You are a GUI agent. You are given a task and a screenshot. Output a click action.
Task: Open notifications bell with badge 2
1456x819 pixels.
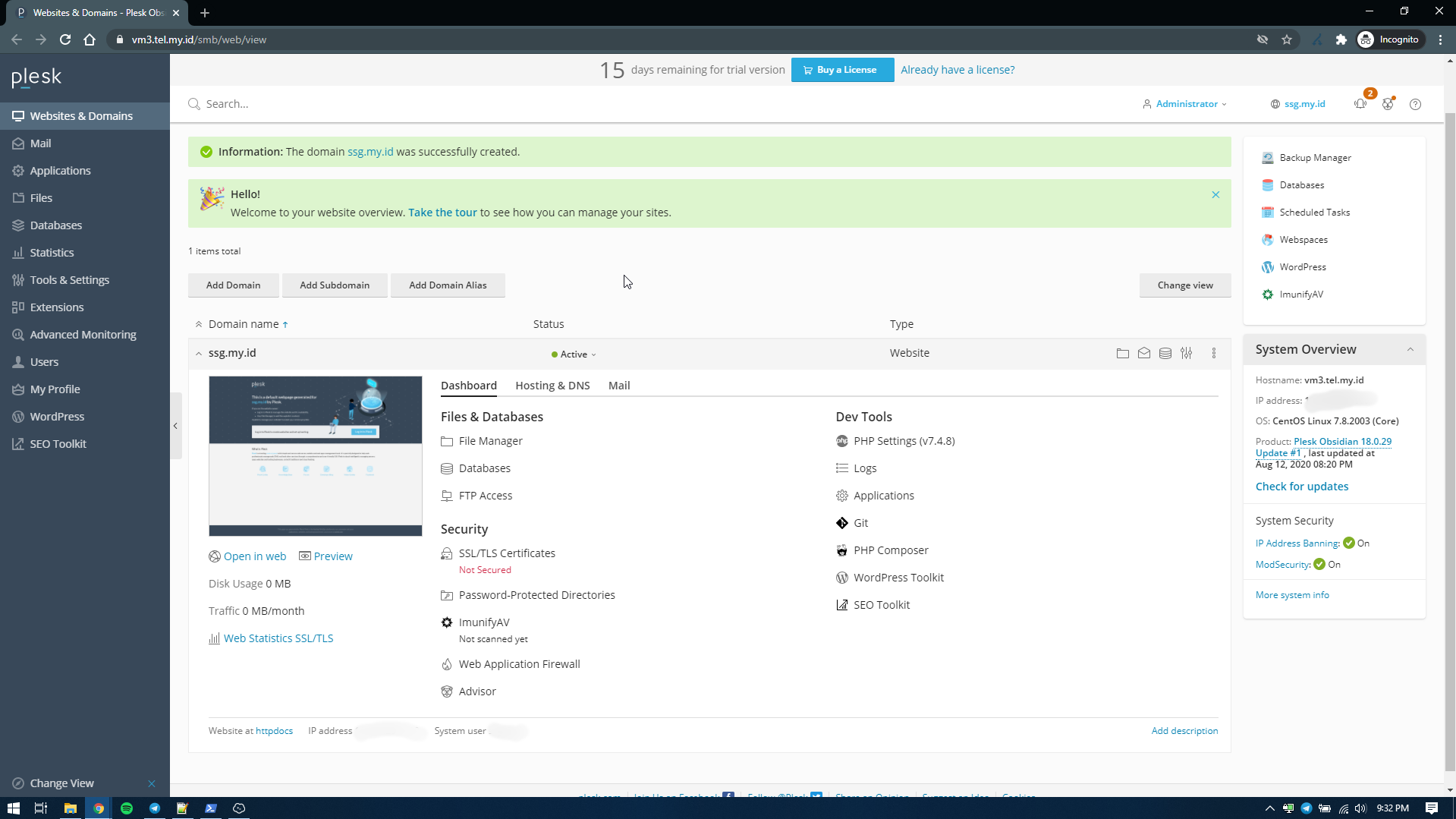pos(1360,104)
